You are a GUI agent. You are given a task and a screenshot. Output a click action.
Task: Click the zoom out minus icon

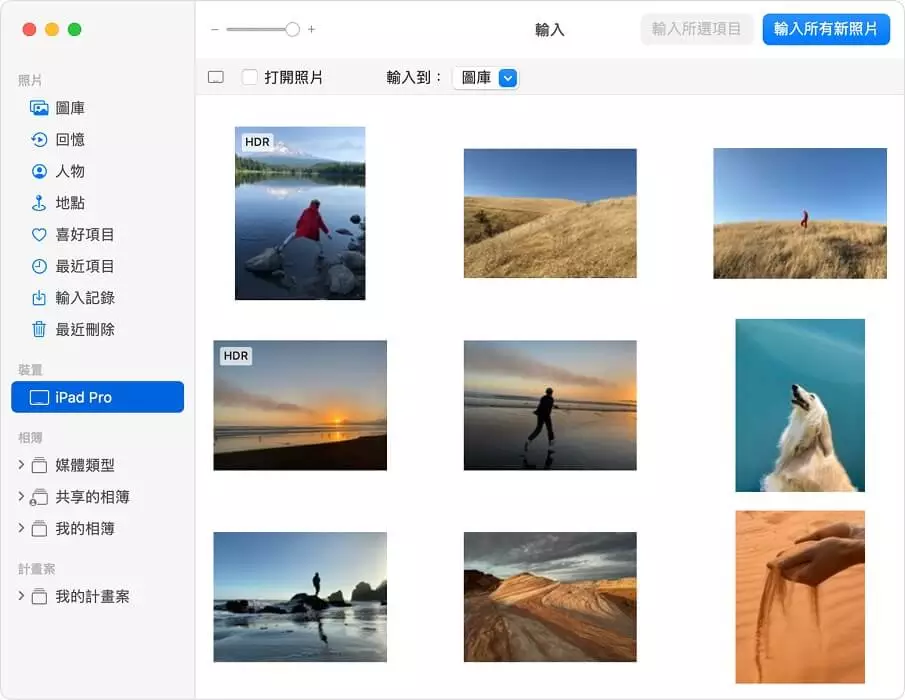(215, 30)
